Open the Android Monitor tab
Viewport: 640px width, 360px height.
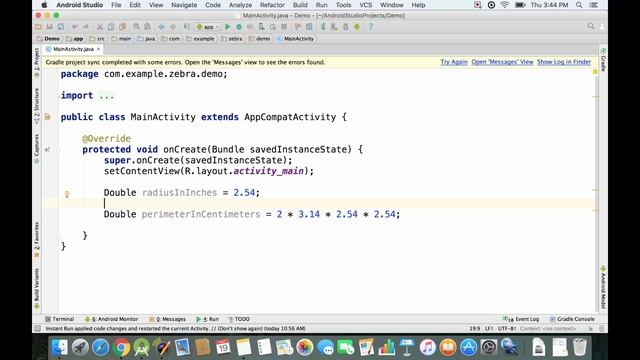pos(111,319)
